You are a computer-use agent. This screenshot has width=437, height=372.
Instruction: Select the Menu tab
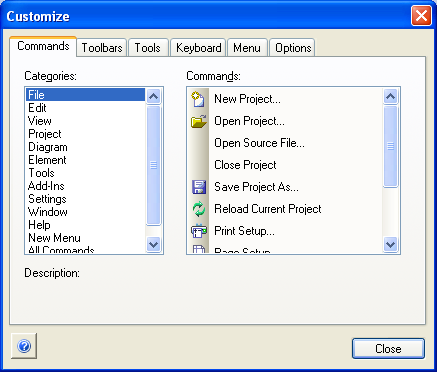(247, 48)
